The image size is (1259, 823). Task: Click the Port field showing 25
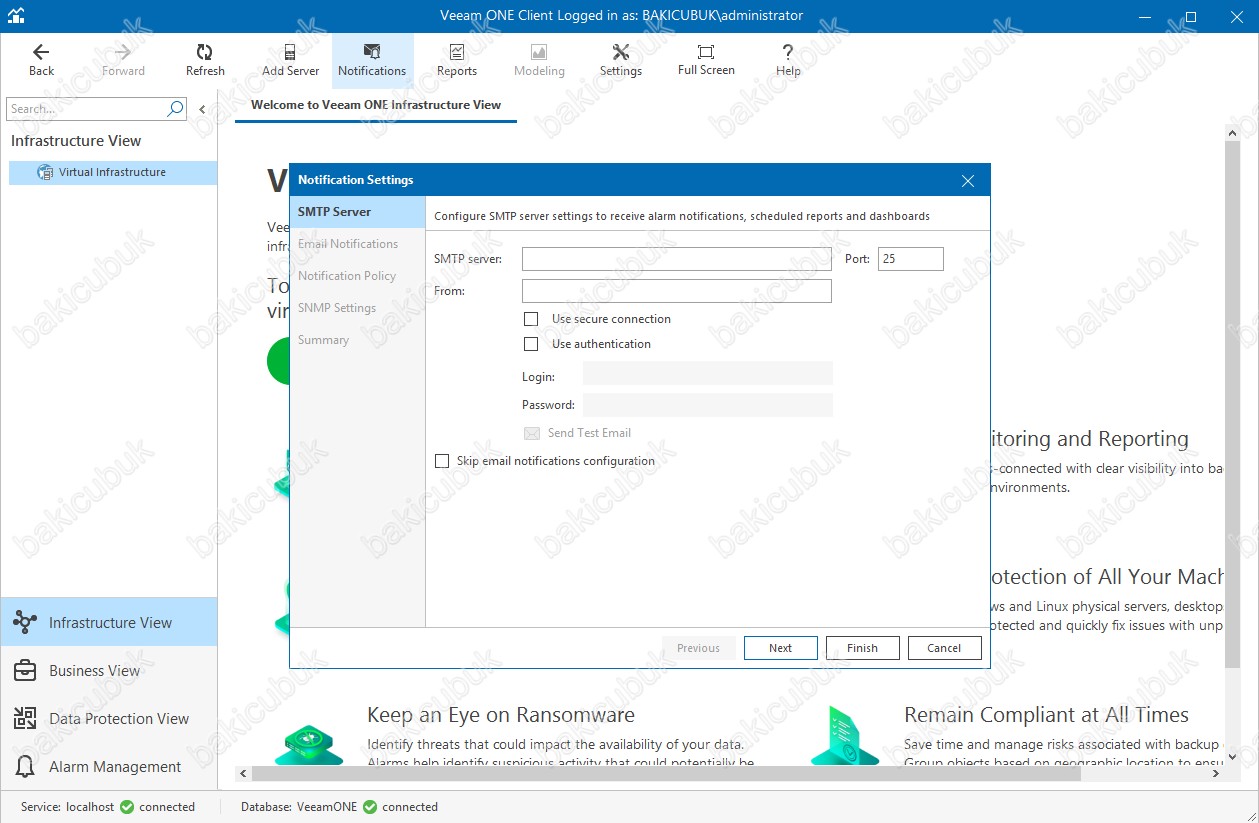tap(910, 259)
